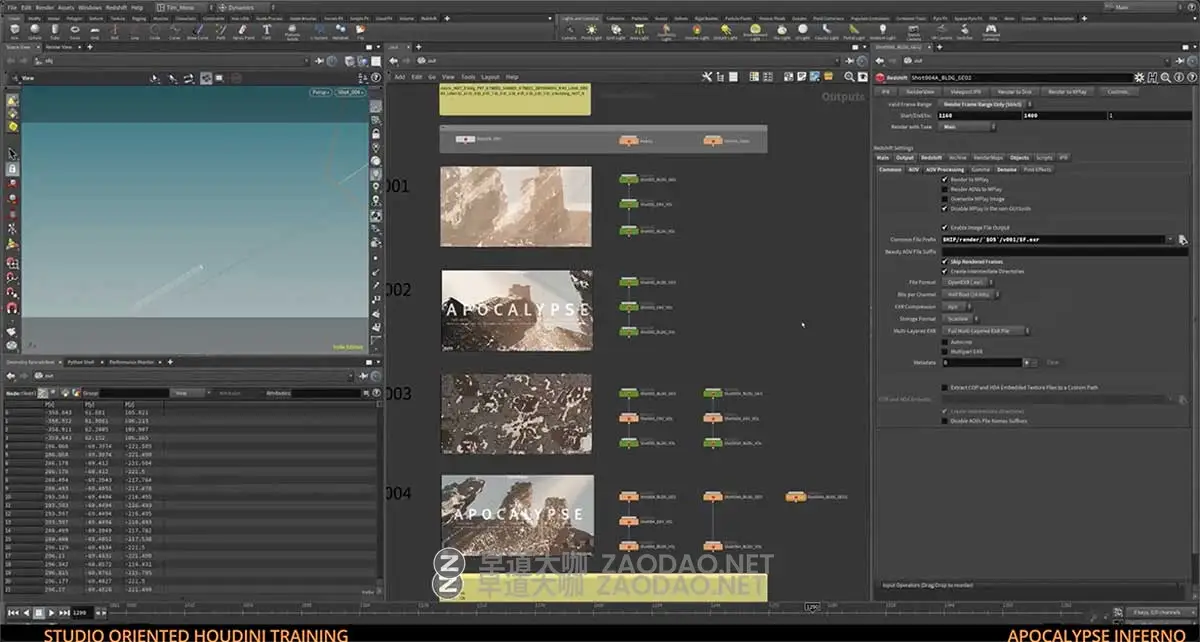Click the Font shelf tool

click(x=267, y=30)
